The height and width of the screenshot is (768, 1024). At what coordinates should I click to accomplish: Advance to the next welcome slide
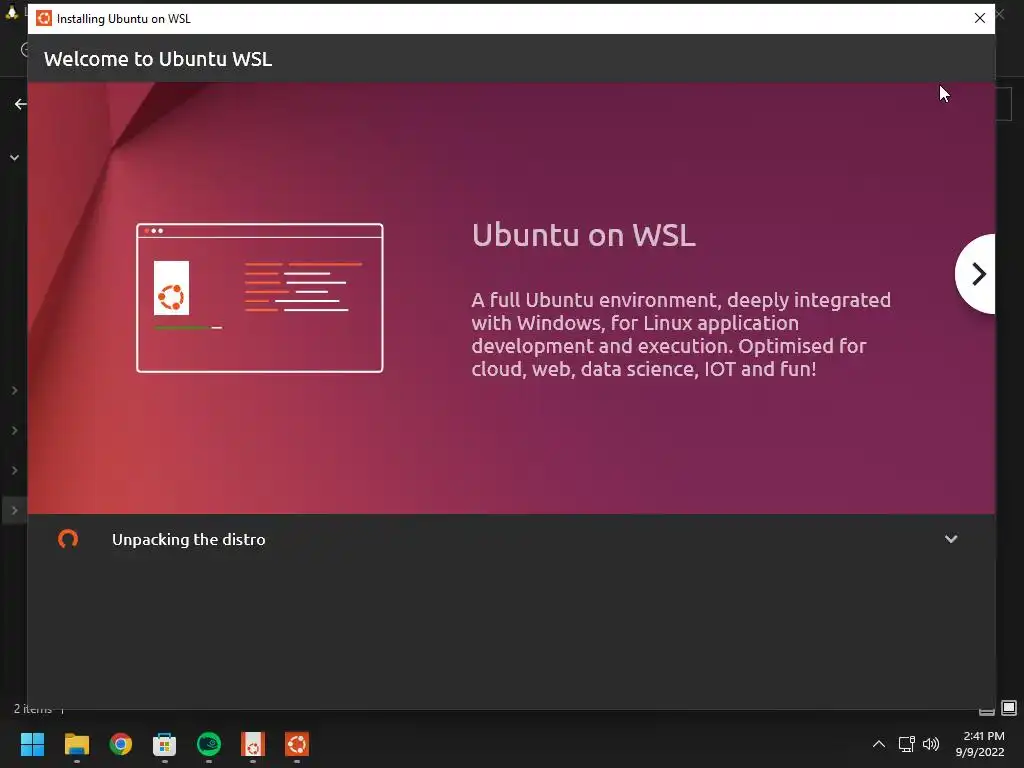click(977, 274)
